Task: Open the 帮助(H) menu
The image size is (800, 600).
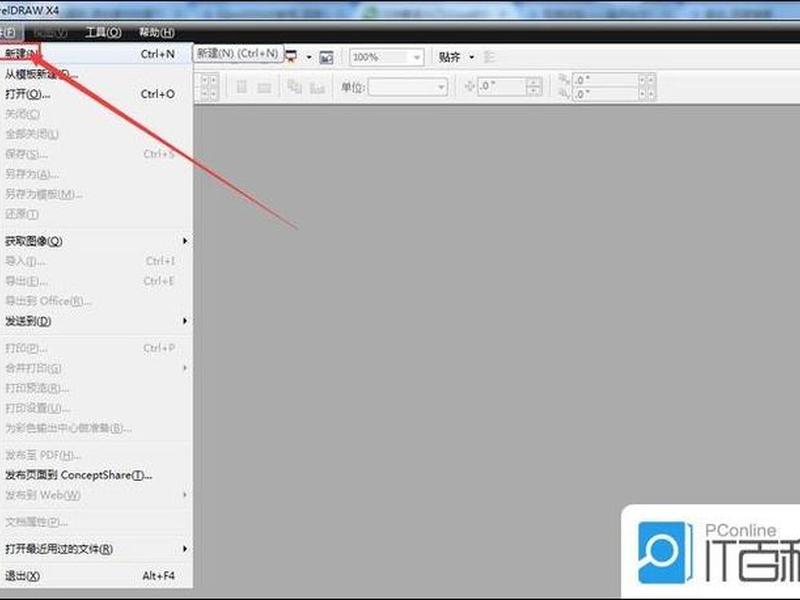Action: (157, 33)
